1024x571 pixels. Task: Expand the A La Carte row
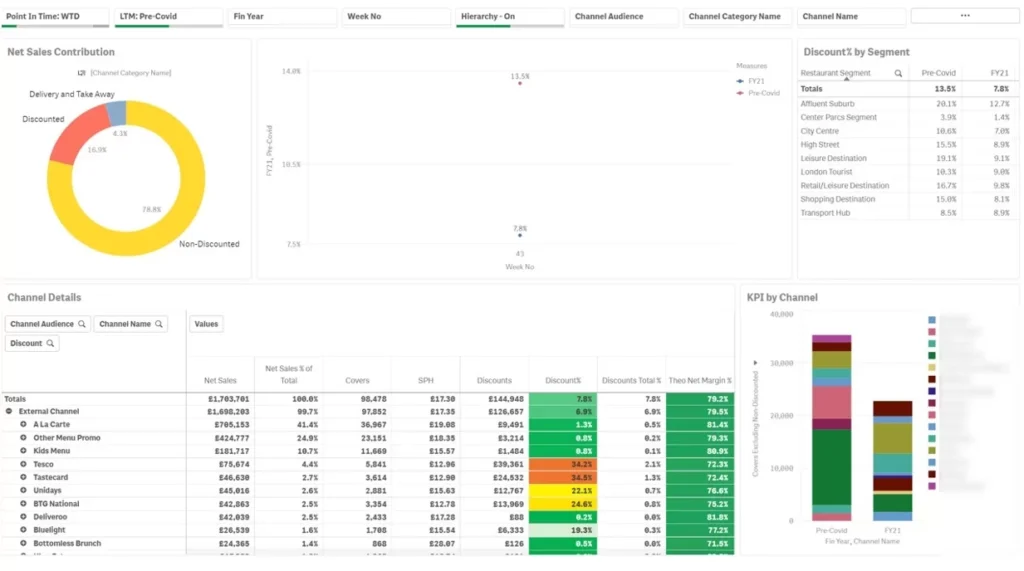click(x=23, y=425)
